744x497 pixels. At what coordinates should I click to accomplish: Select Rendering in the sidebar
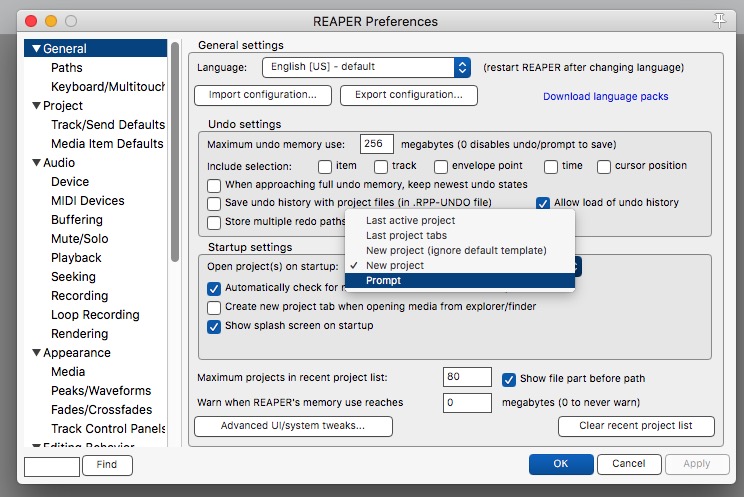coord(79,334)
